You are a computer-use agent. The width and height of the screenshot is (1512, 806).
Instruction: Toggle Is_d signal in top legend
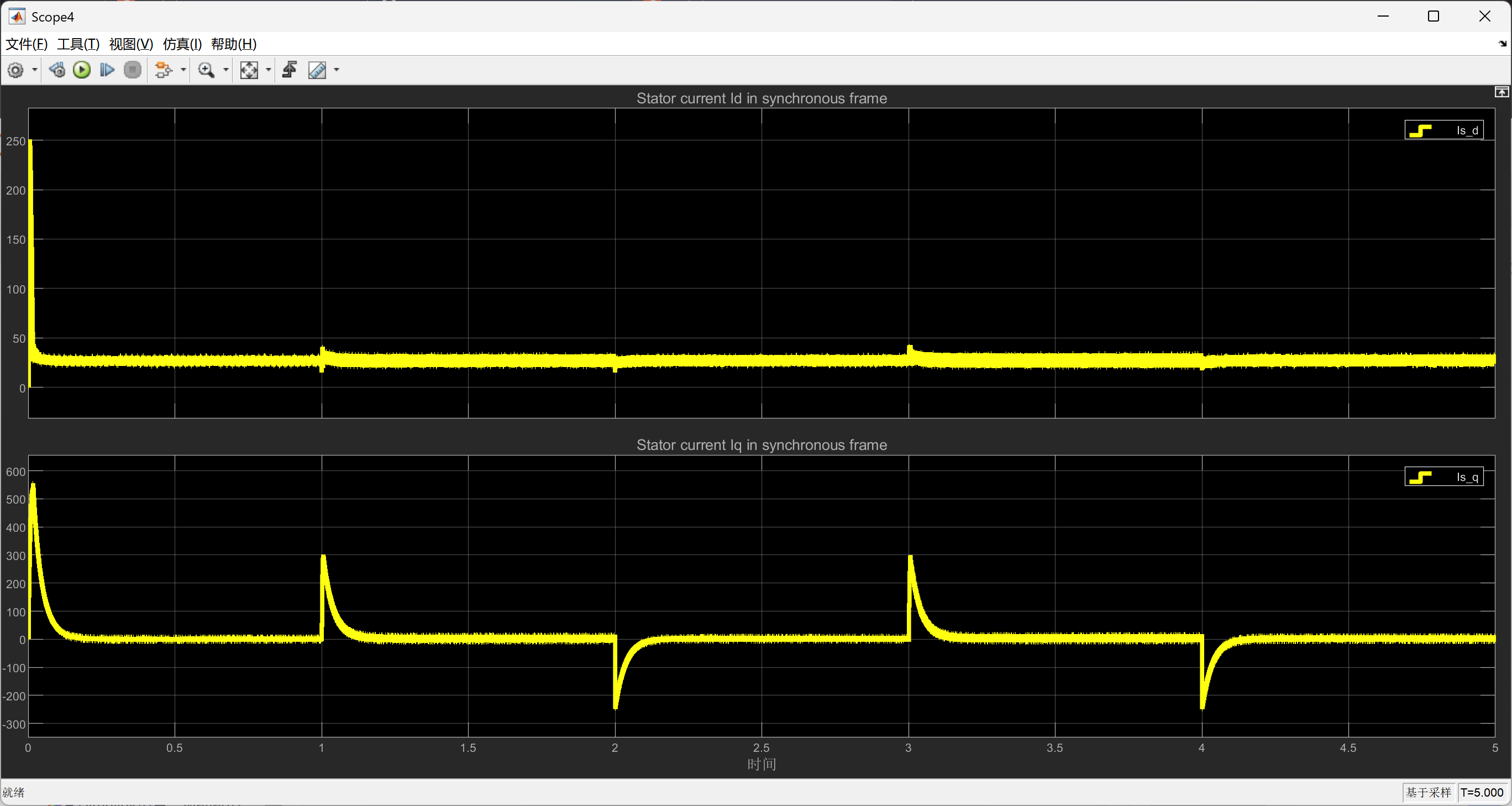(1444, 130)
